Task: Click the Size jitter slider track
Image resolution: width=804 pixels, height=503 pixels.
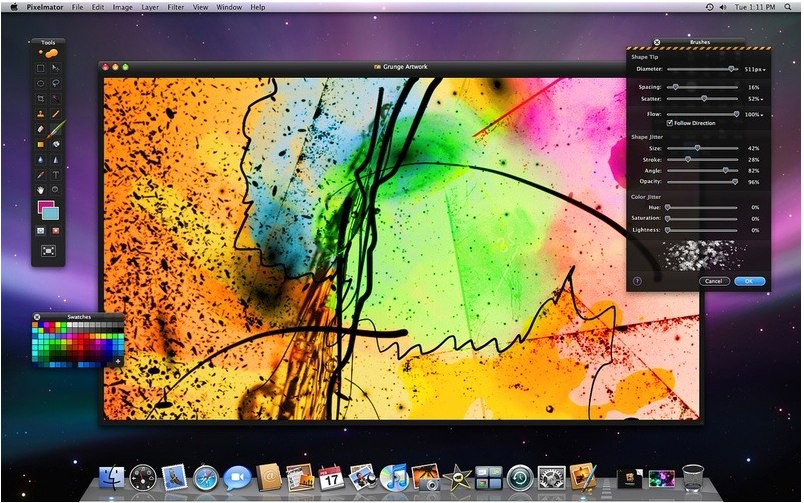Action: [702, 148]
